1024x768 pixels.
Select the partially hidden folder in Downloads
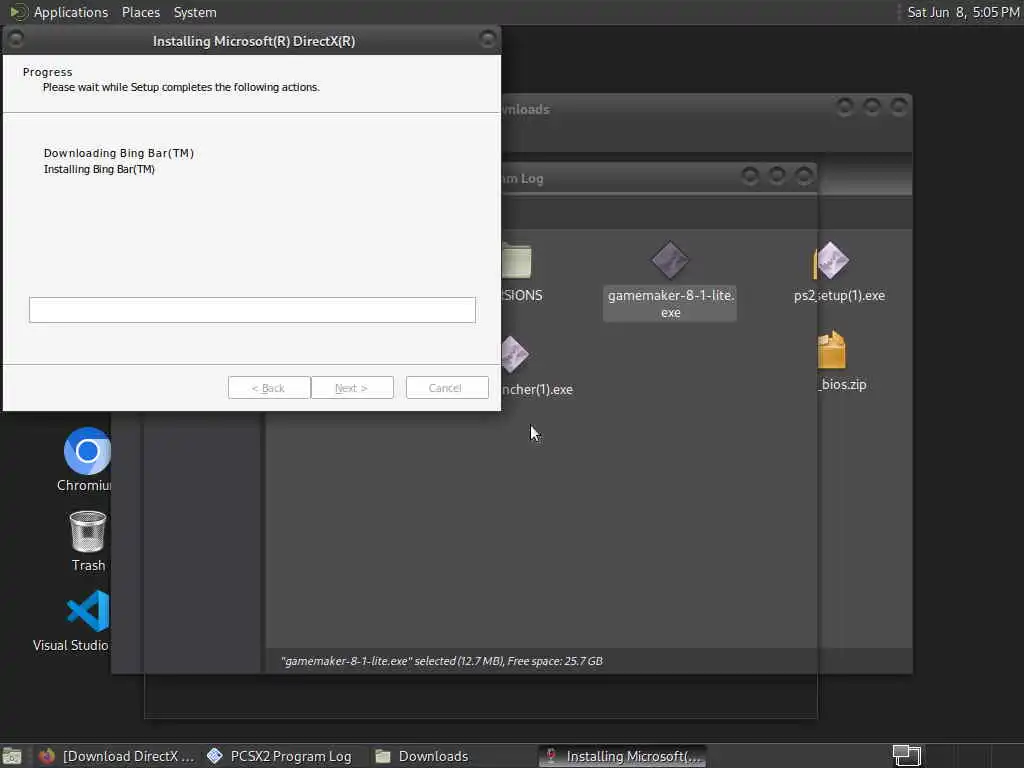pyautogui.click(x=517, y=261)
